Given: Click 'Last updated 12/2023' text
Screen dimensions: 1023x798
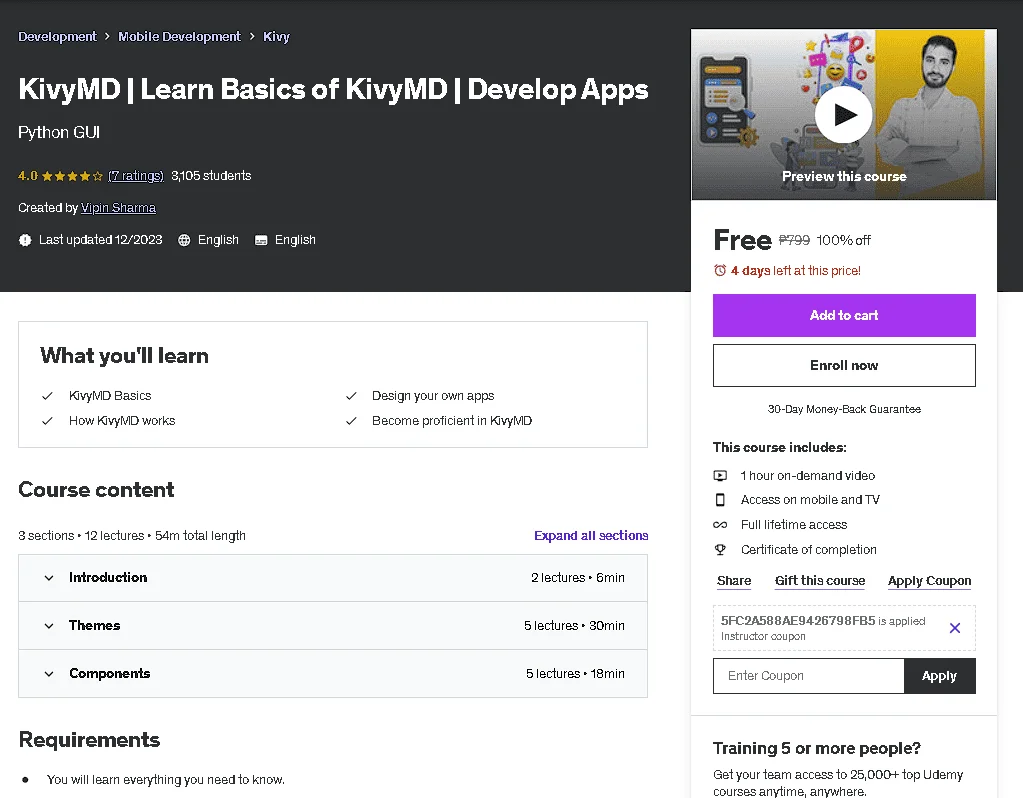Looking at the screenshot, I should pos(100,240).
